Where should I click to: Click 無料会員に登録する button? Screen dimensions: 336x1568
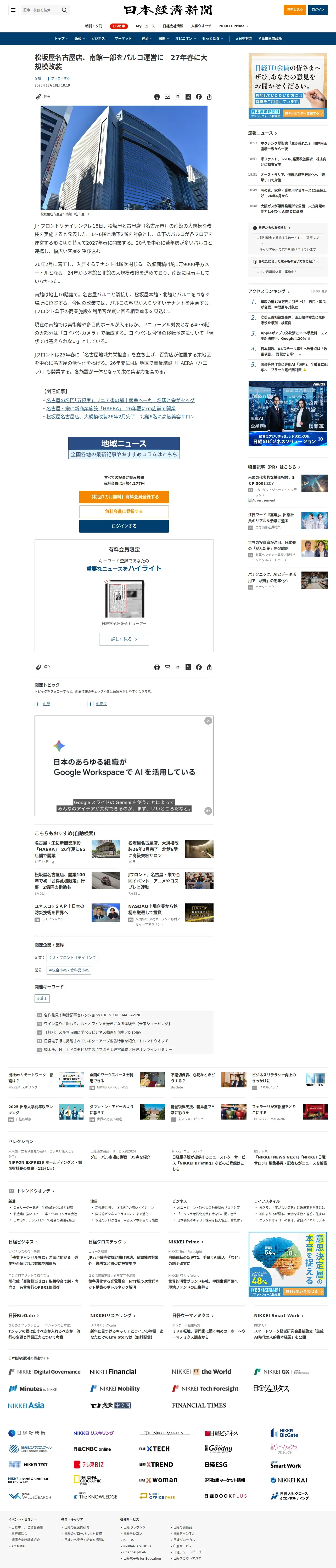(124, 511)
